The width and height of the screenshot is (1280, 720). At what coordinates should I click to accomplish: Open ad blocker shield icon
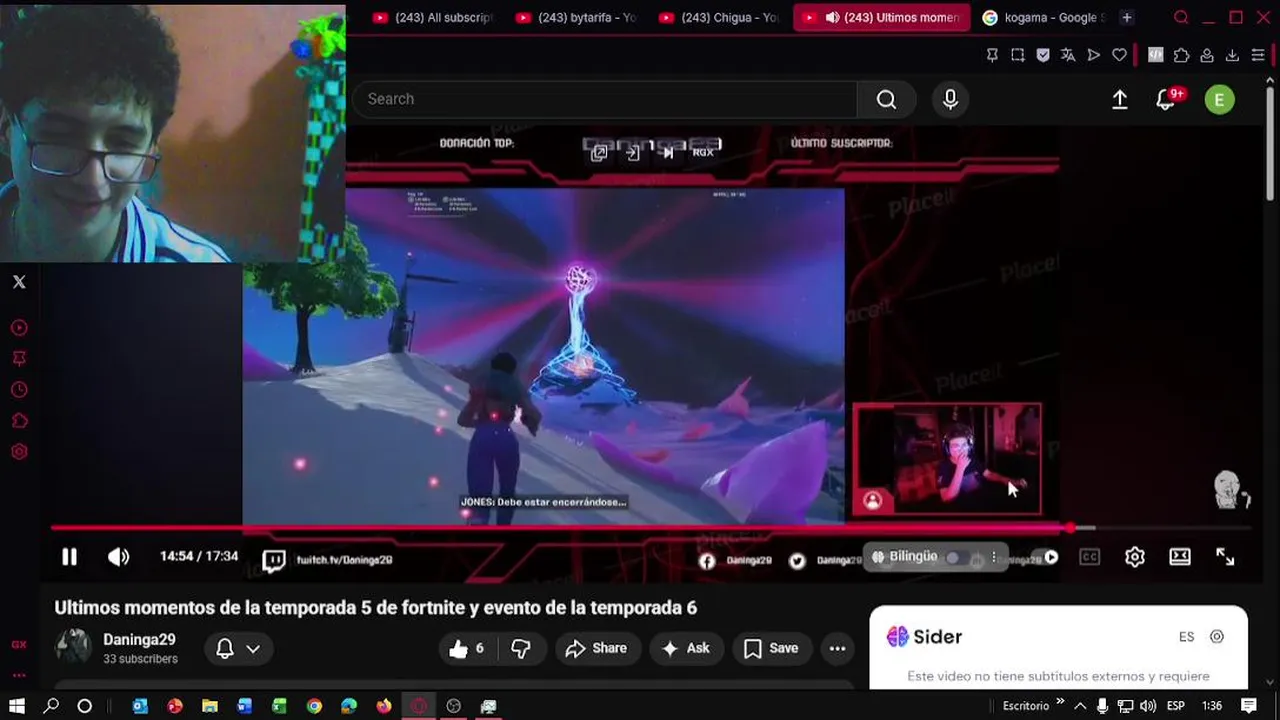1043,55
